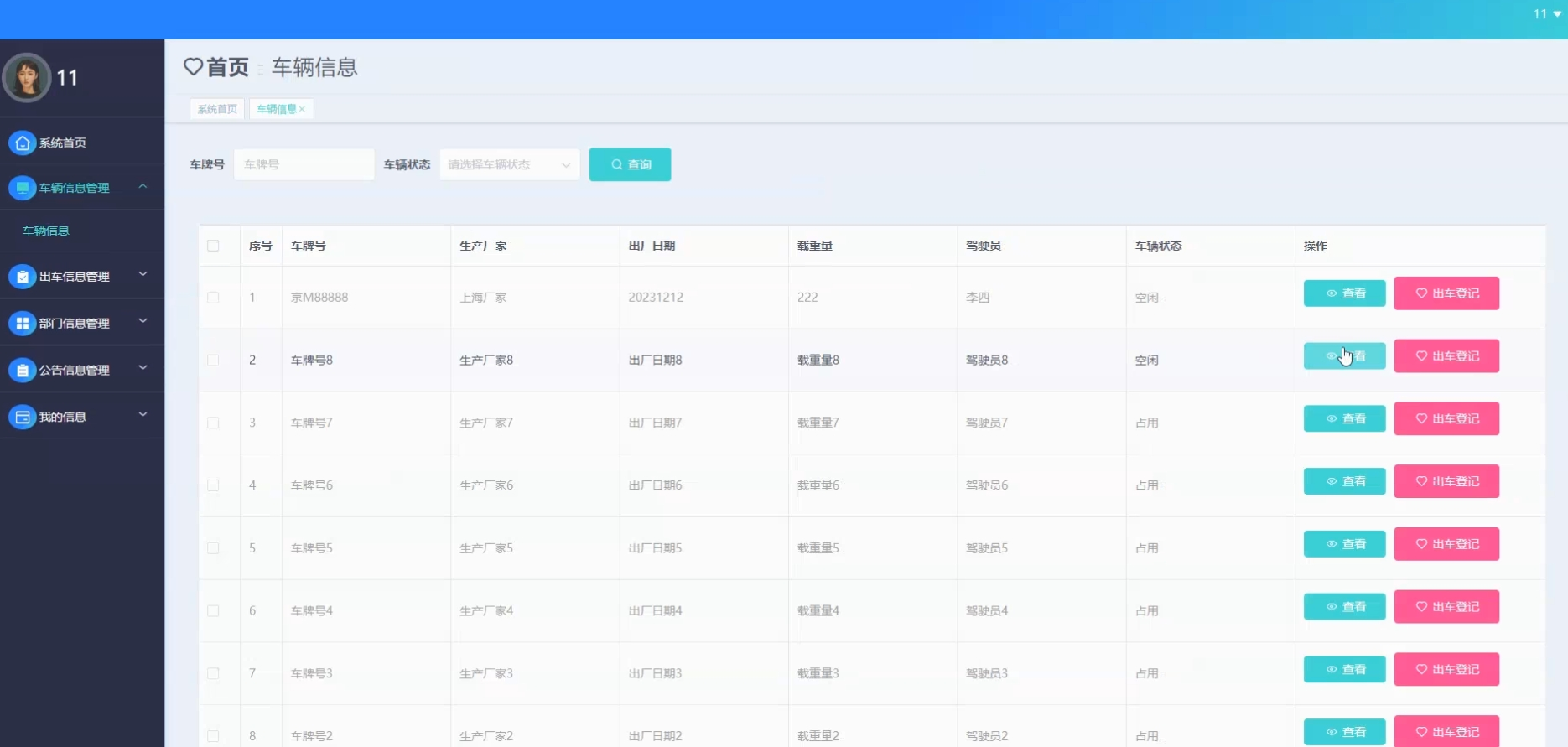The height and width of the screenshot is (747, 1568).
Task: Click the 查询 search button
Action: click(x=630, y=164)
